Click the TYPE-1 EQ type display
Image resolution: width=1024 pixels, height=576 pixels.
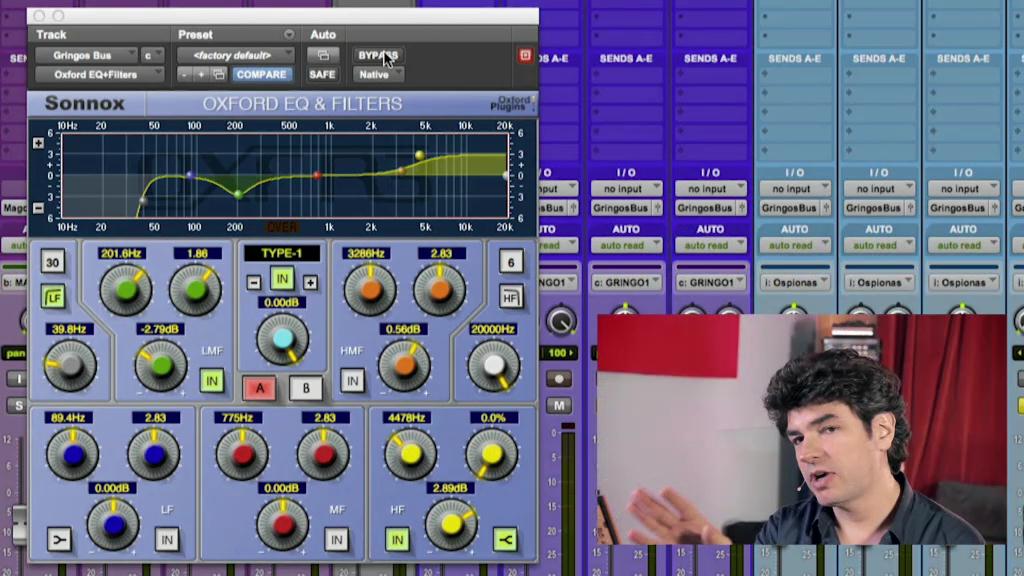point(282,253)
